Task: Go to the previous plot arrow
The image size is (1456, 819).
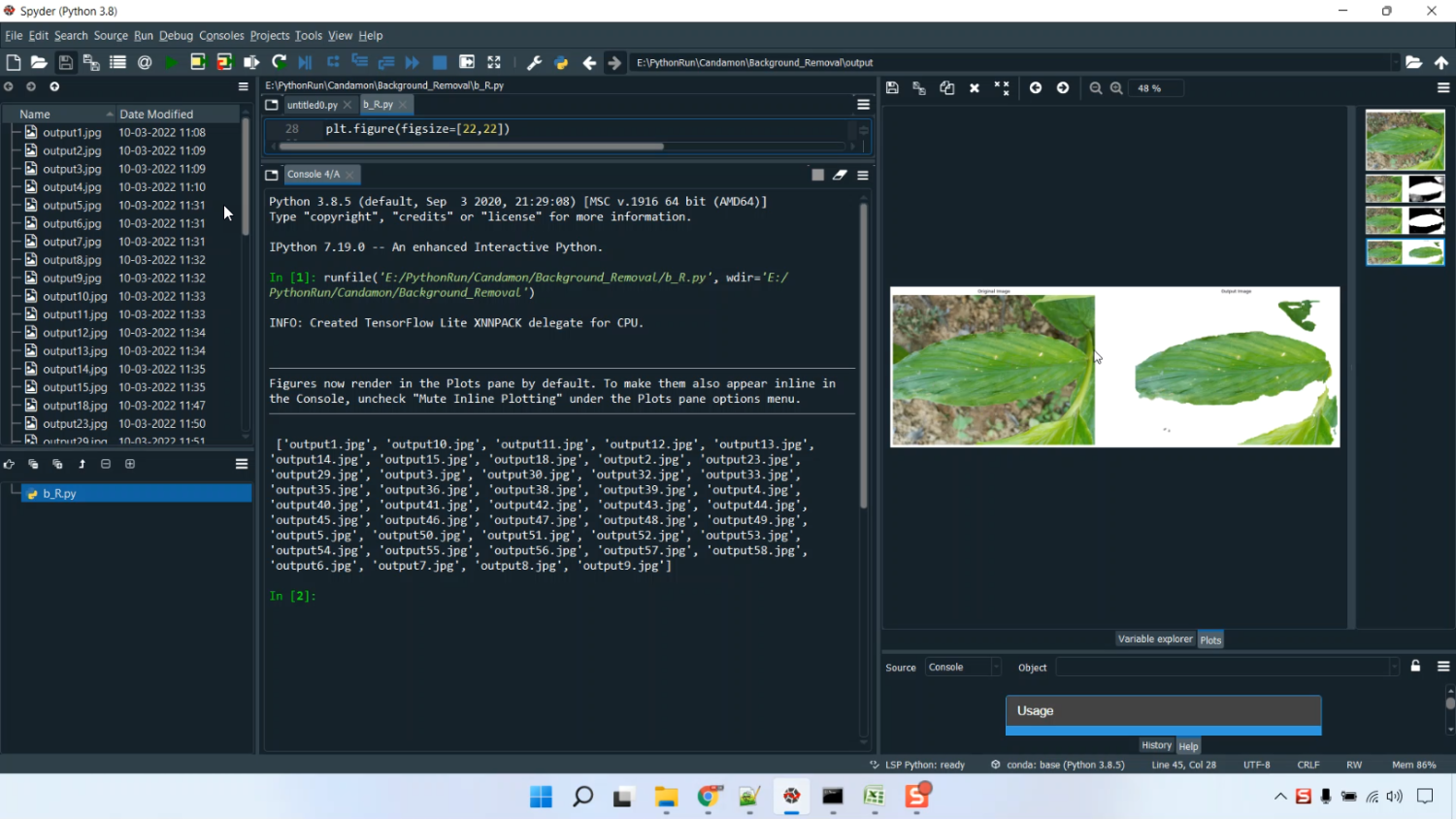Action: click(1036, 88)
